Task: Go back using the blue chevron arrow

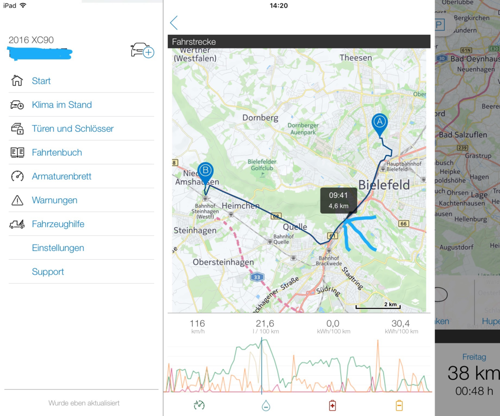Action: [174, 23]
